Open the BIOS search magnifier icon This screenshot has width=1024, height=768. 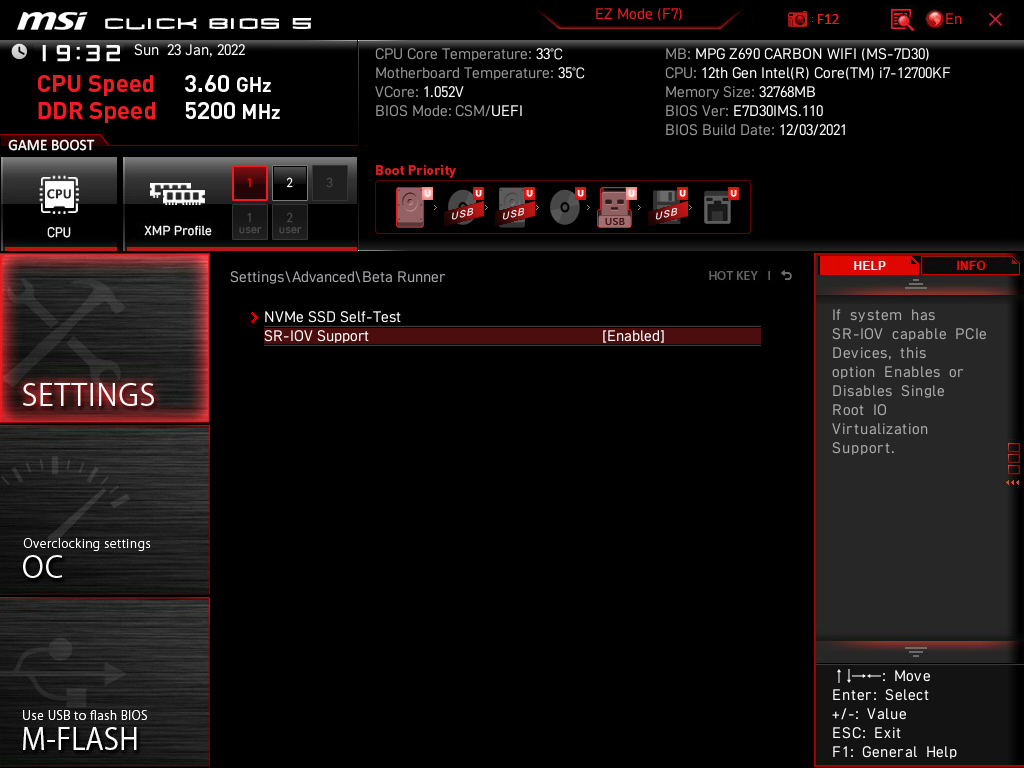click(902, 20)
